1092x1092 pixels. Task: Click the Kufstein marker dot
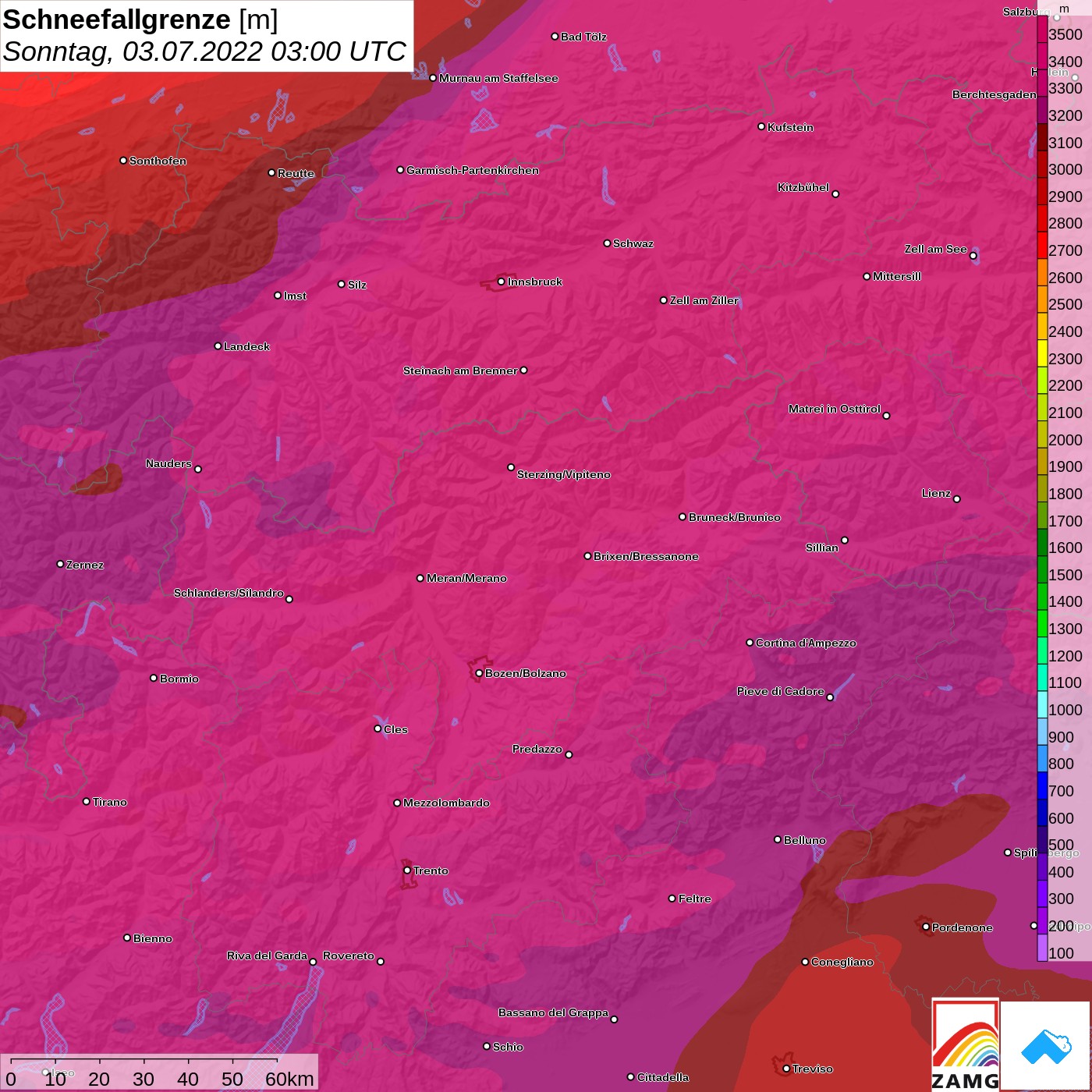(x=761, y=126)
